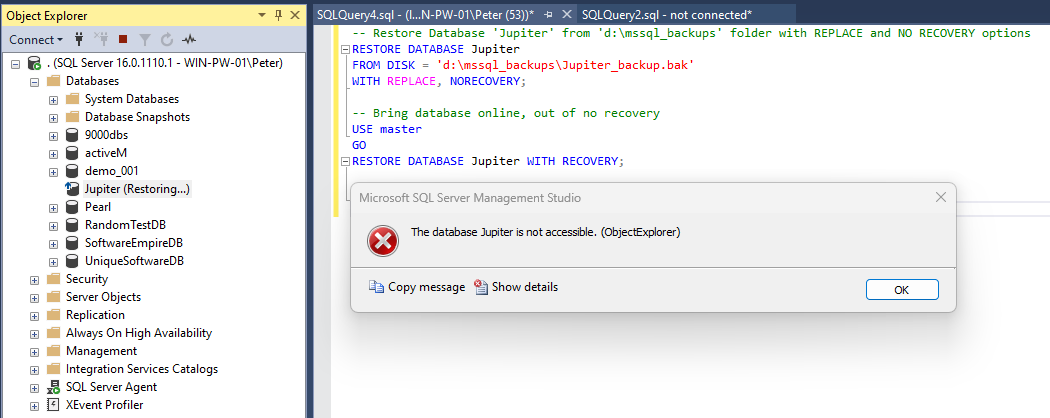Click Copy message icon in error dialog
Image resolution: width=1050 pixels, height=418 pixels.
pyautogui.click(x=377, y=287)
